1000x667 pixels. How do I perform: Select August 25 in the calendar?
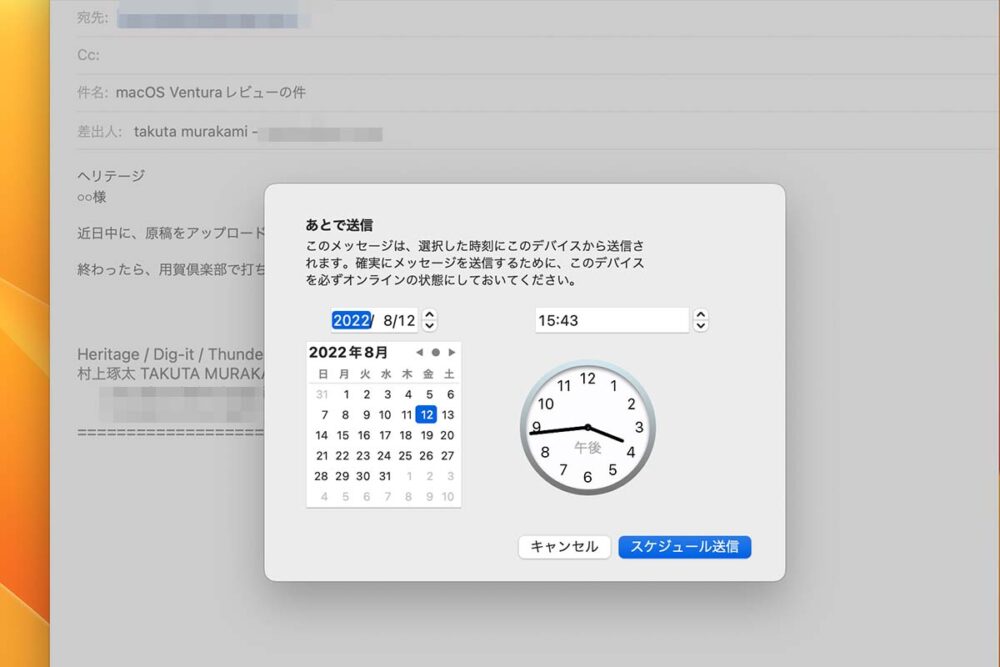(406, 456)
